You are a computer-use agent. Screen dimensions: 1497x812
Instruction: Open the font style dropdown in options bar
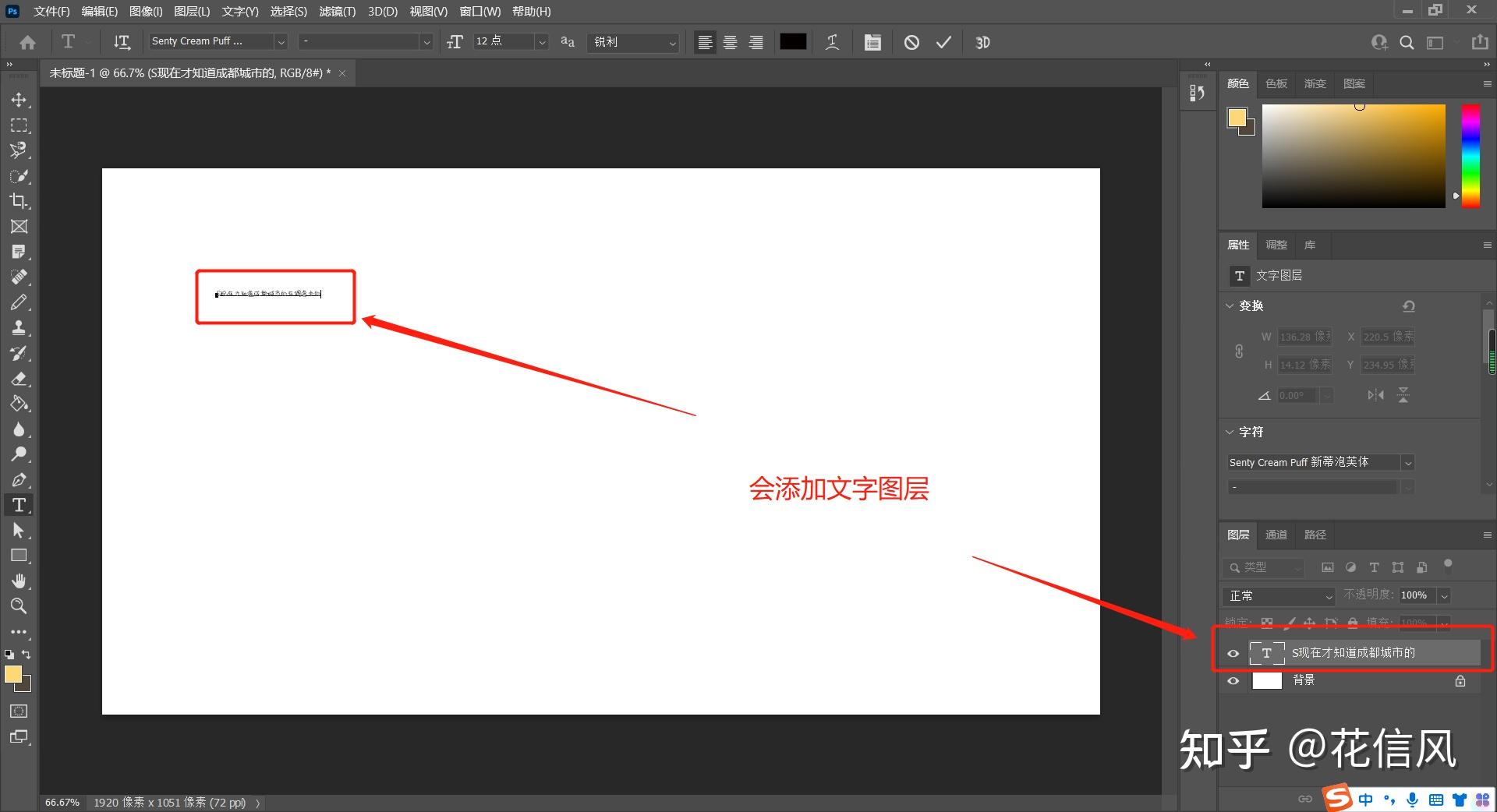click(426, 42)
